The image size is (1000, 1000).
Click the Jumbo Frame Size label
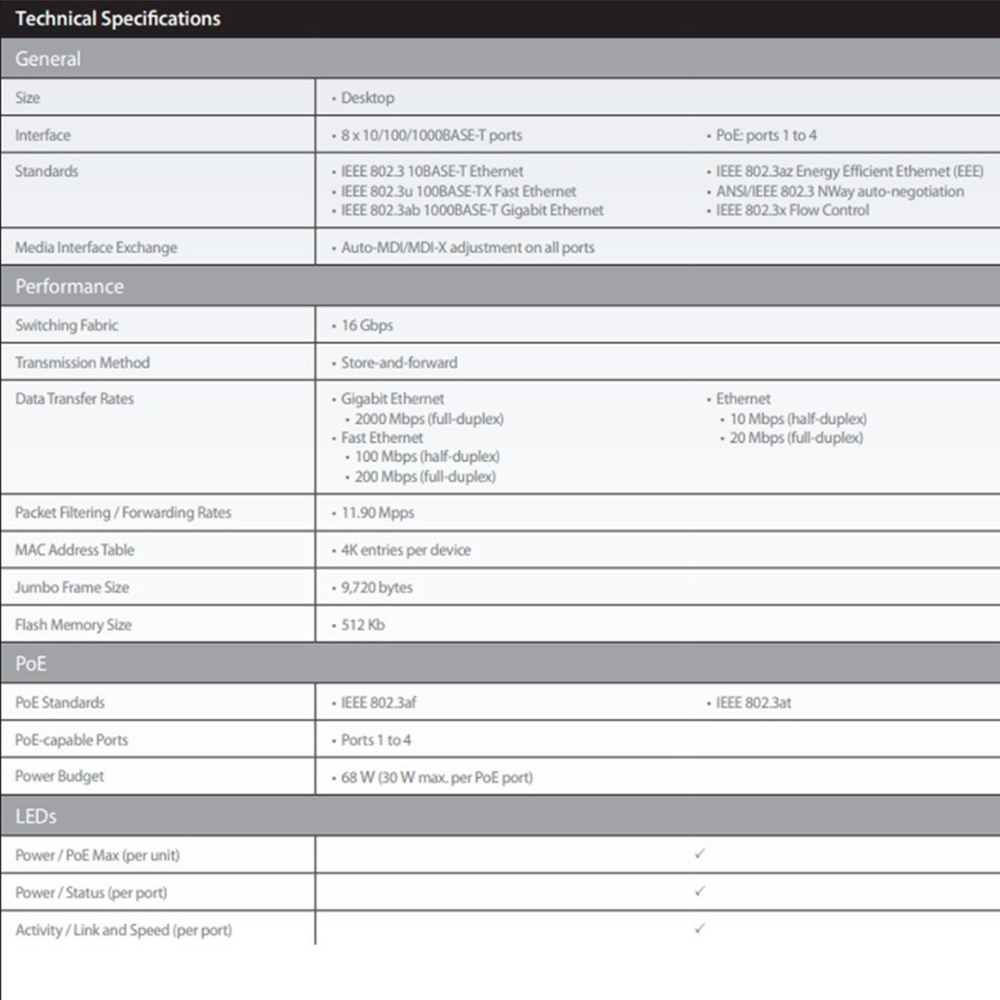click(x=72, y=587)
